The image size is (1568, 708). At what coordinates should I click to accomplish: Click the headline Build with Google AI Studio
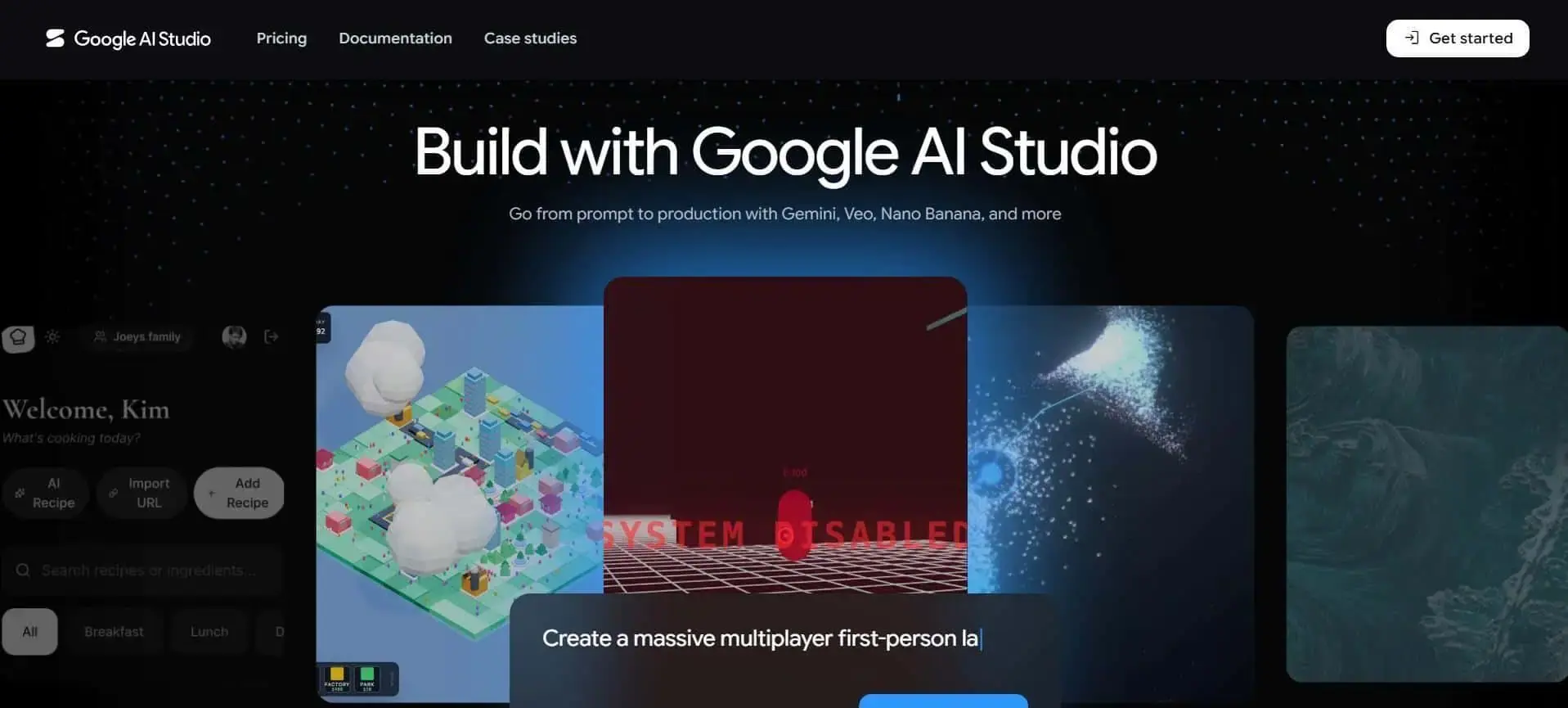(x=785, y=152)
